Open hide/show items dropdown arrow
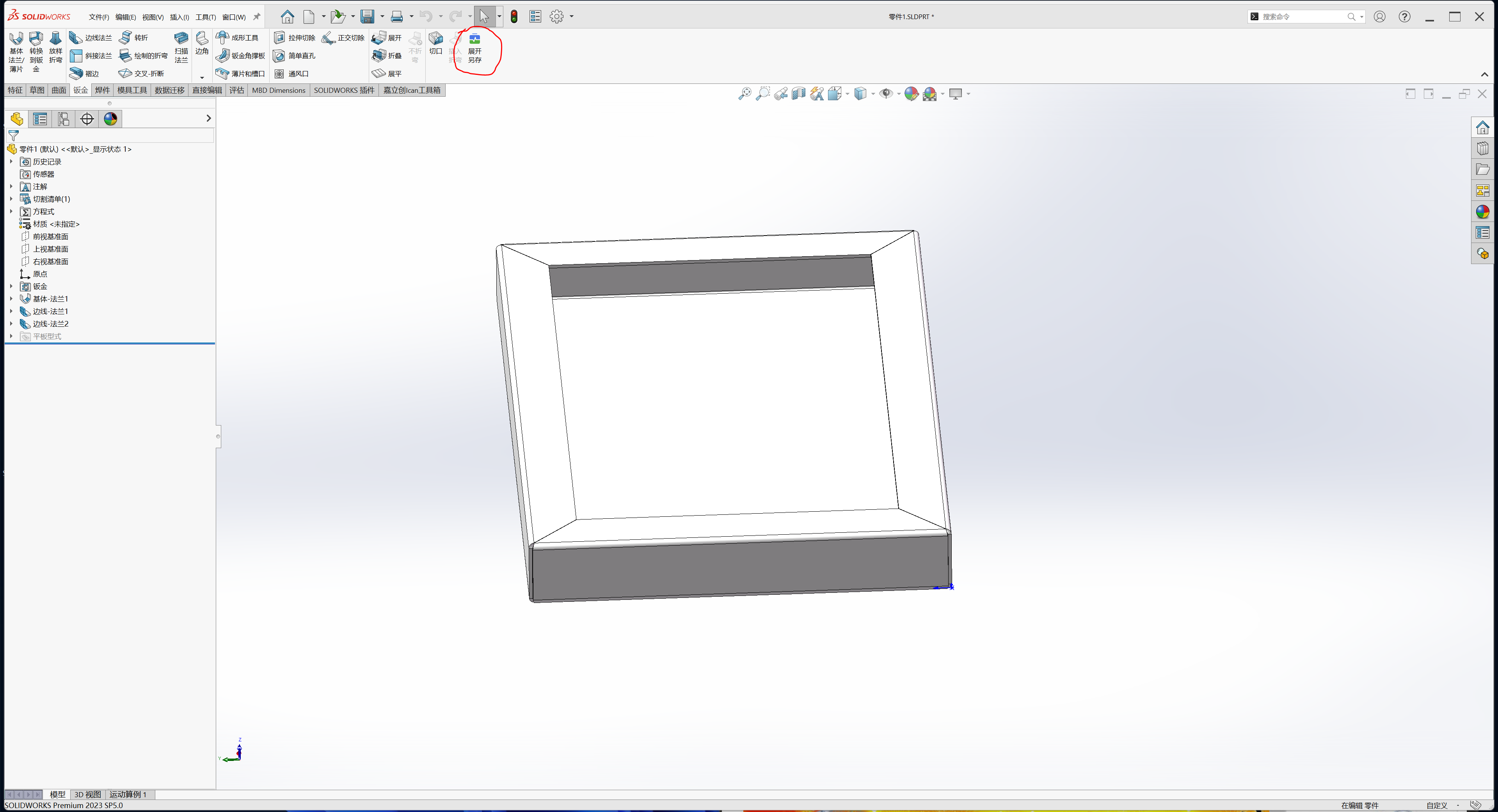 [x=899, y=94]
